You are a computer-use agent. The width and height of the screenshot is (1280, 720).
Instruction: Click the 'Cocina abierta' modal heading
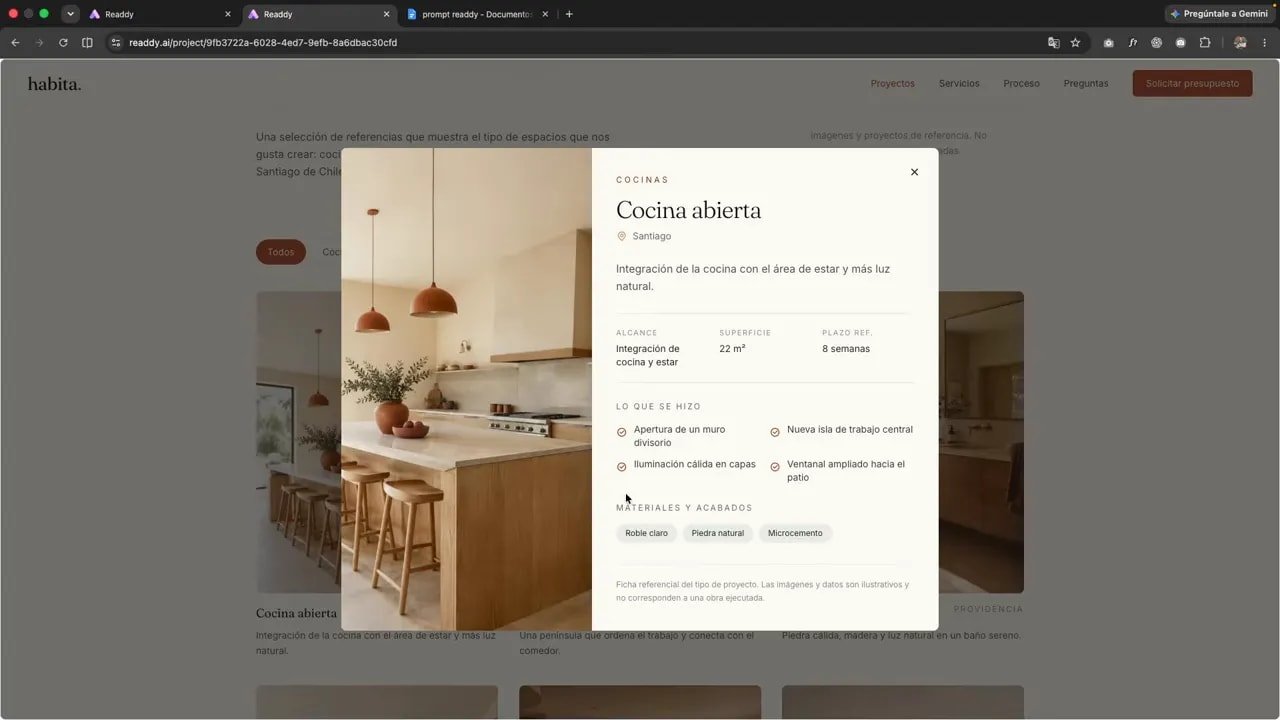[x=689, y=210]
